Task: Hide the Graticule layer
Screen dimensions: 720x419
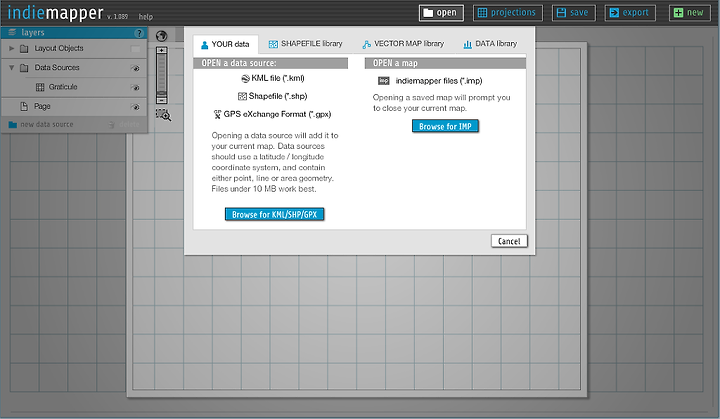Action: (x=135, y=88)
